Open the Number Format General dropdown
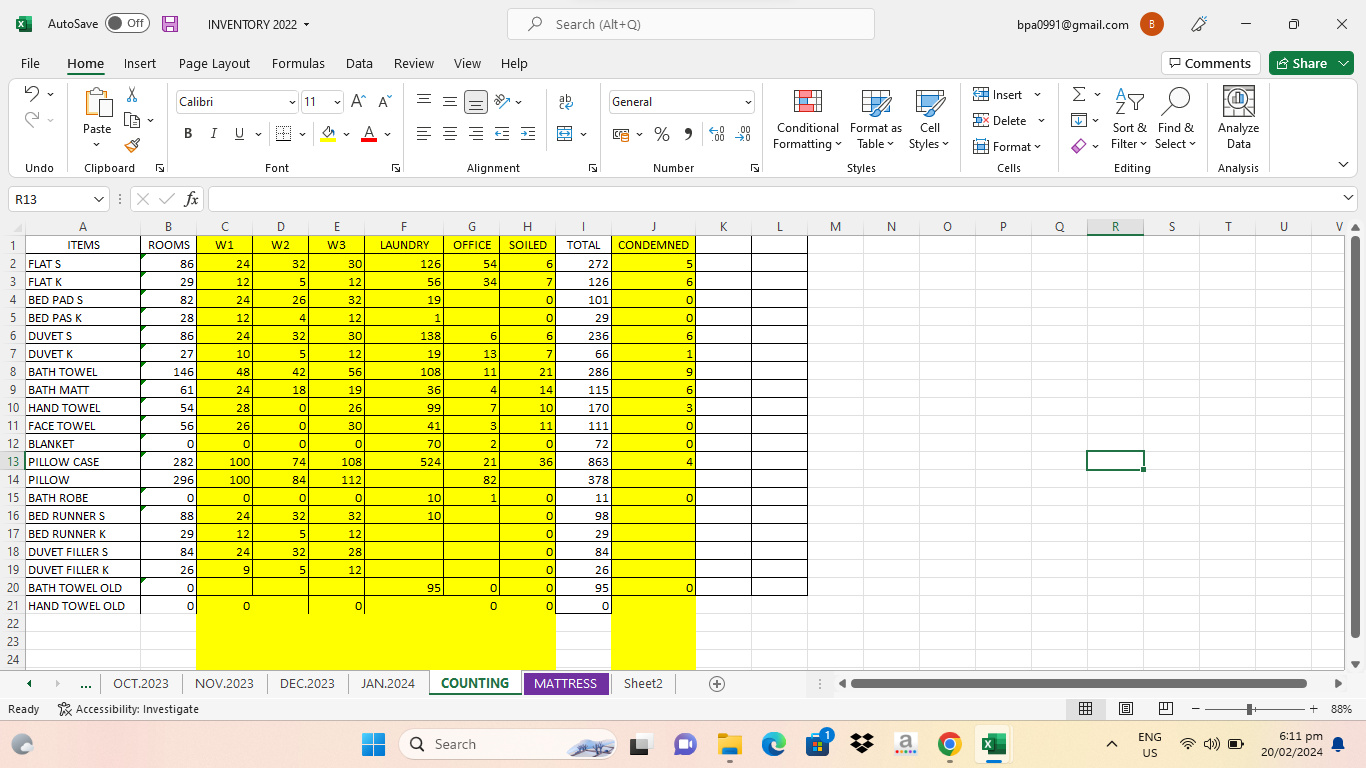Image resolution: width=1366 pixels, height=768 pixels. coord(748,102)
